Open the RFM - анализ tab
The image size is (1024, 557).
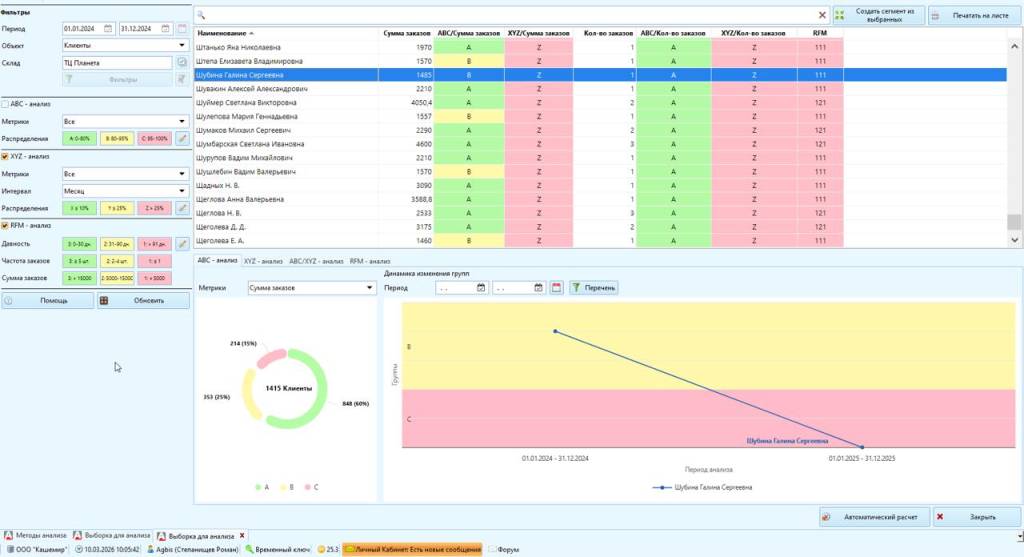(370, 261)
